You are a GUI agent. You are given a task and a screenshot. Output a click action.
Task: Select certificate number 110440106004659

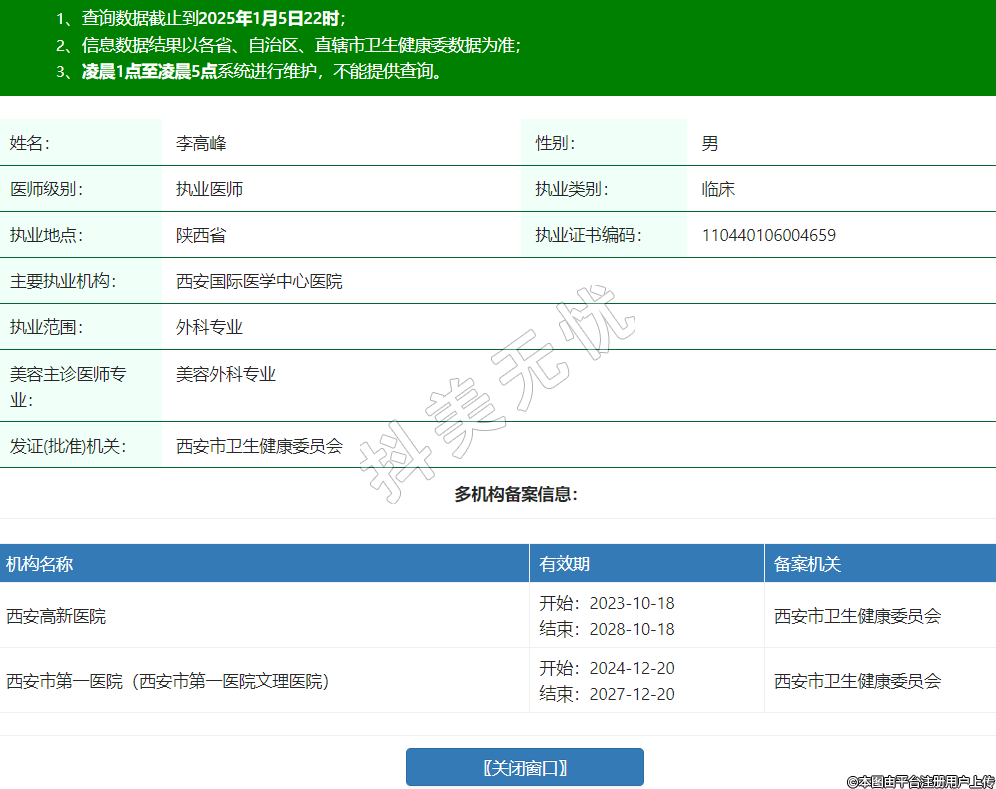[x=769, y=235]
